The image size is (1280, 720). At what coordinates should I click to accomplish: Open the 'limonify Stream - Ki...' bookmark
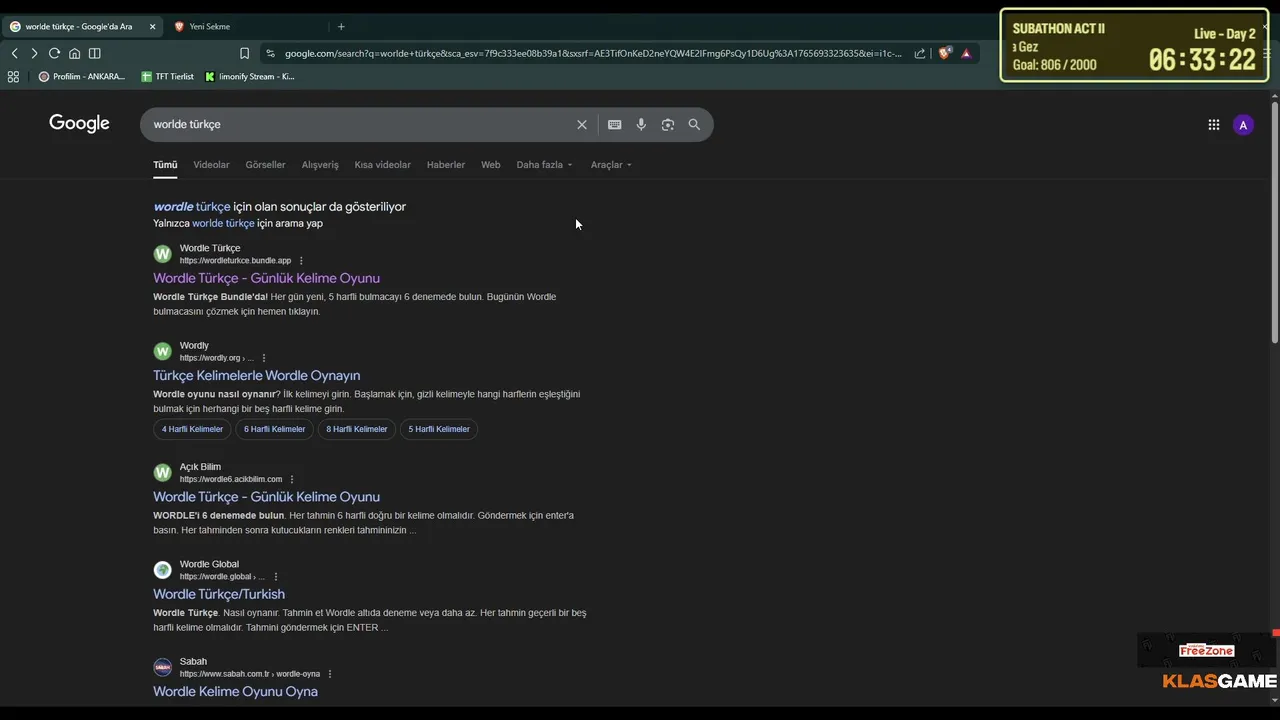coord(250,76)
